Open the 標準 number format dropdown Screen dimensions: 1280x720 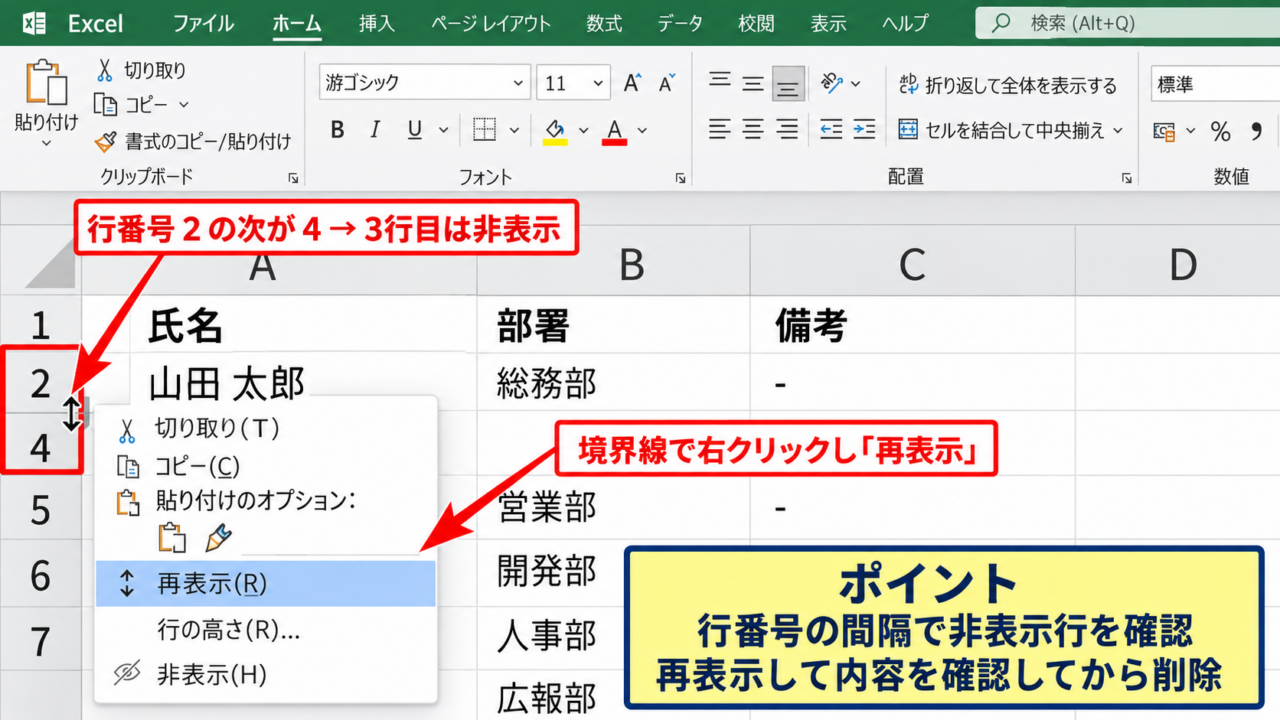1215,85
